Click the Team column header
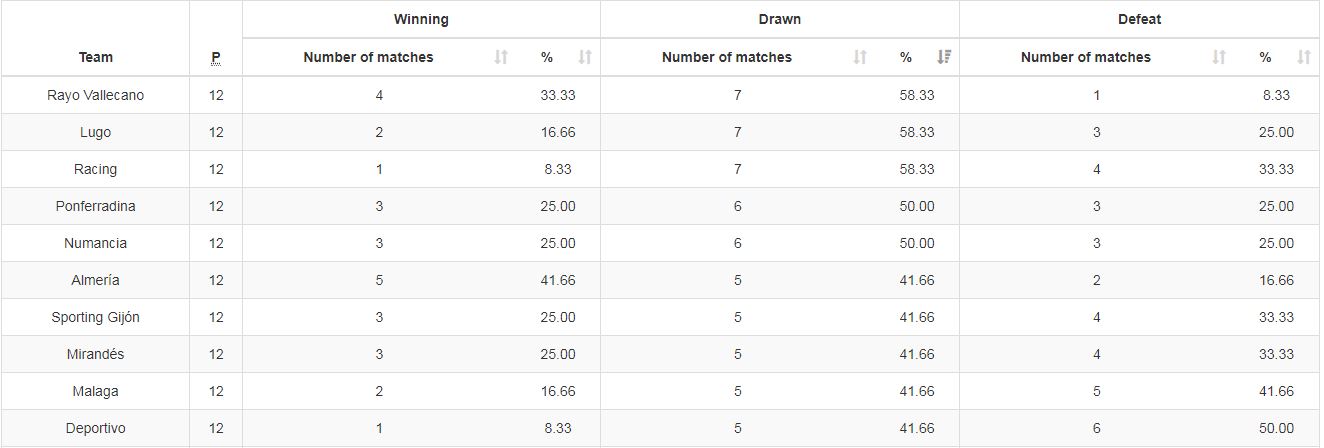The image size is (1324, 448). pos(96,58)
